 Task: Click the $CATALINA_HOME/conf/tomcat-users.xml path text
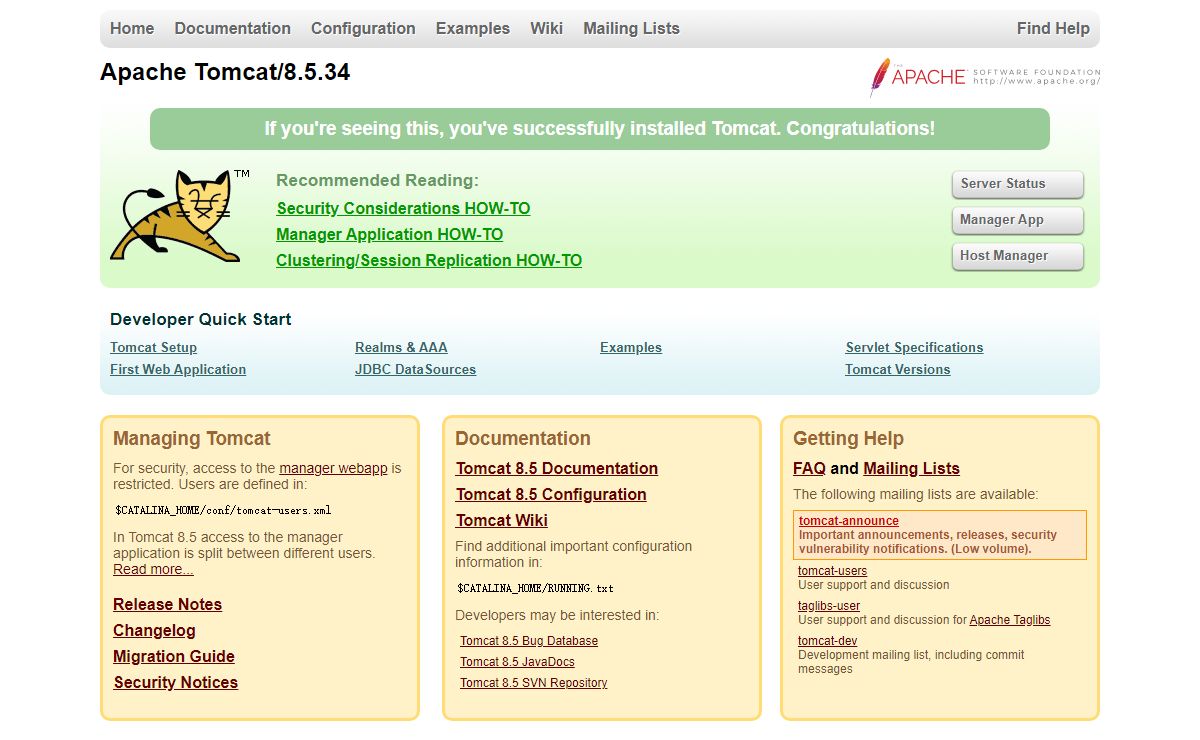tap(223, 510)
